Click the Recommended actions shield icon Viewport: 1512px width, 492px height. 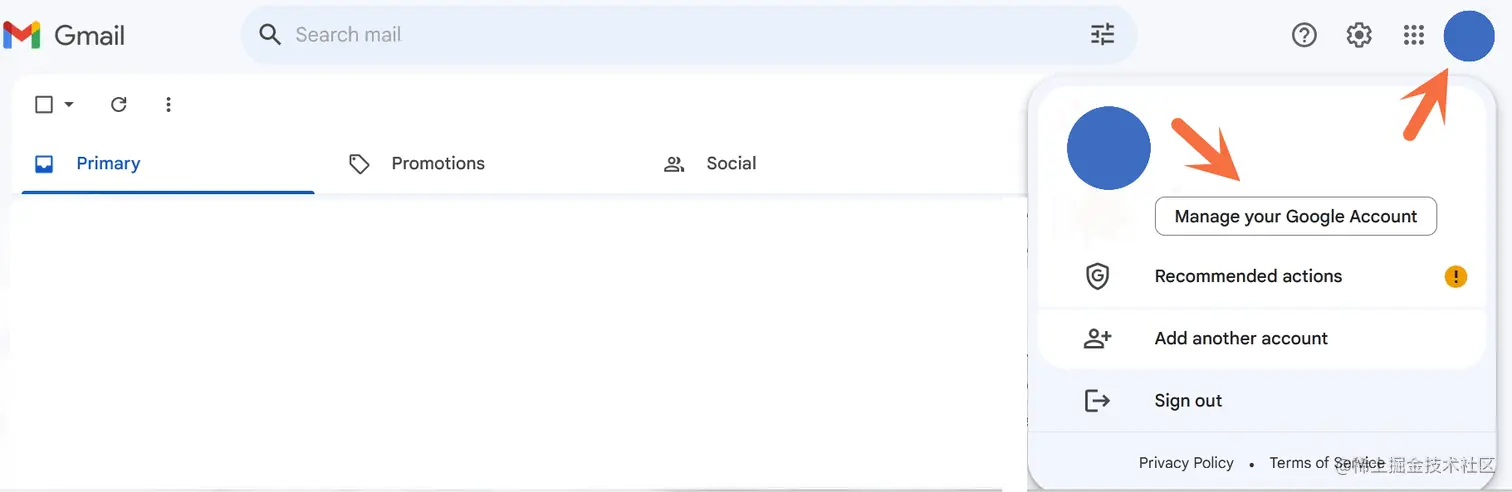(1098, 276)
